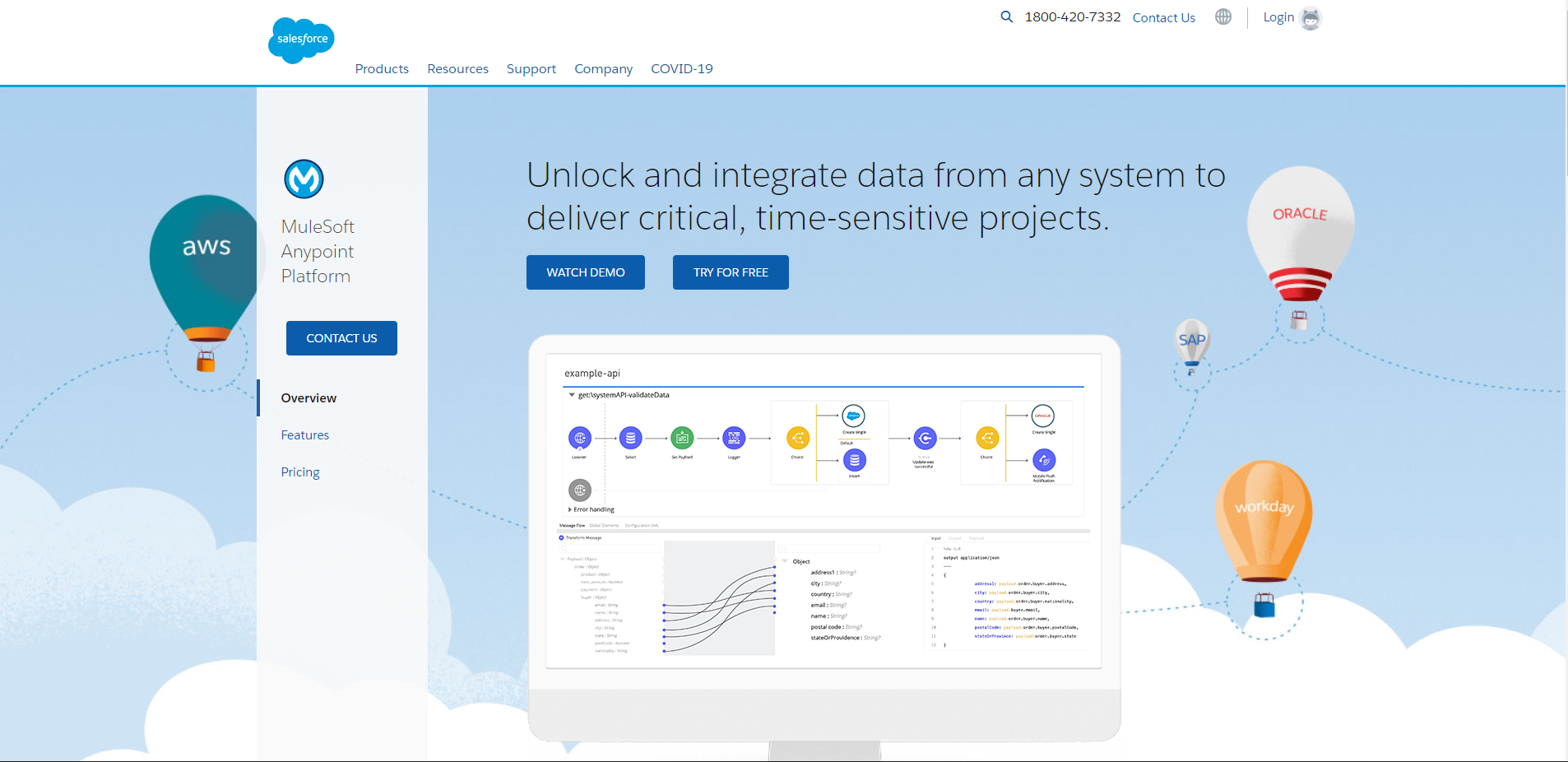1568x762 pixels.
Task: Click the Update was successful node icon
Action: click(925, 438)
